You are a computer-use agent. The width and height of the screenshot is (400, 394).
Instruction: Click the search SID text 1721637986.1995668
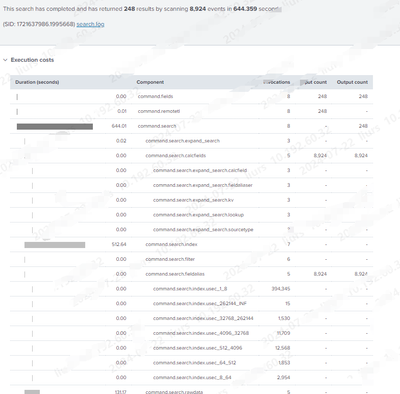coord(46,24)
